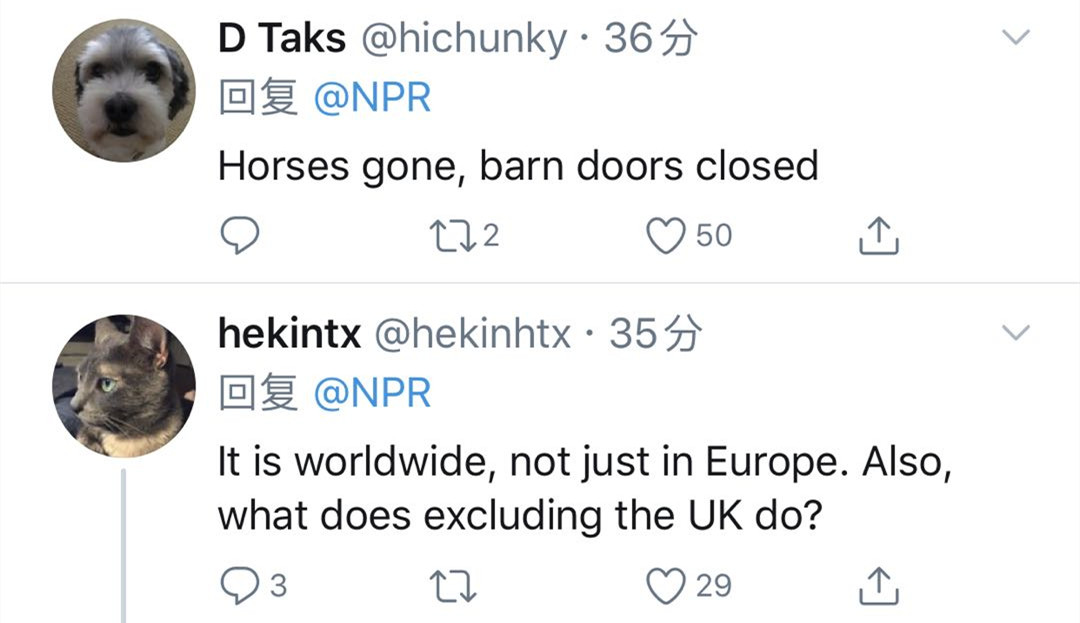
Task: Reply to hekintx's worldwide tweet
Action: (239, 585)
